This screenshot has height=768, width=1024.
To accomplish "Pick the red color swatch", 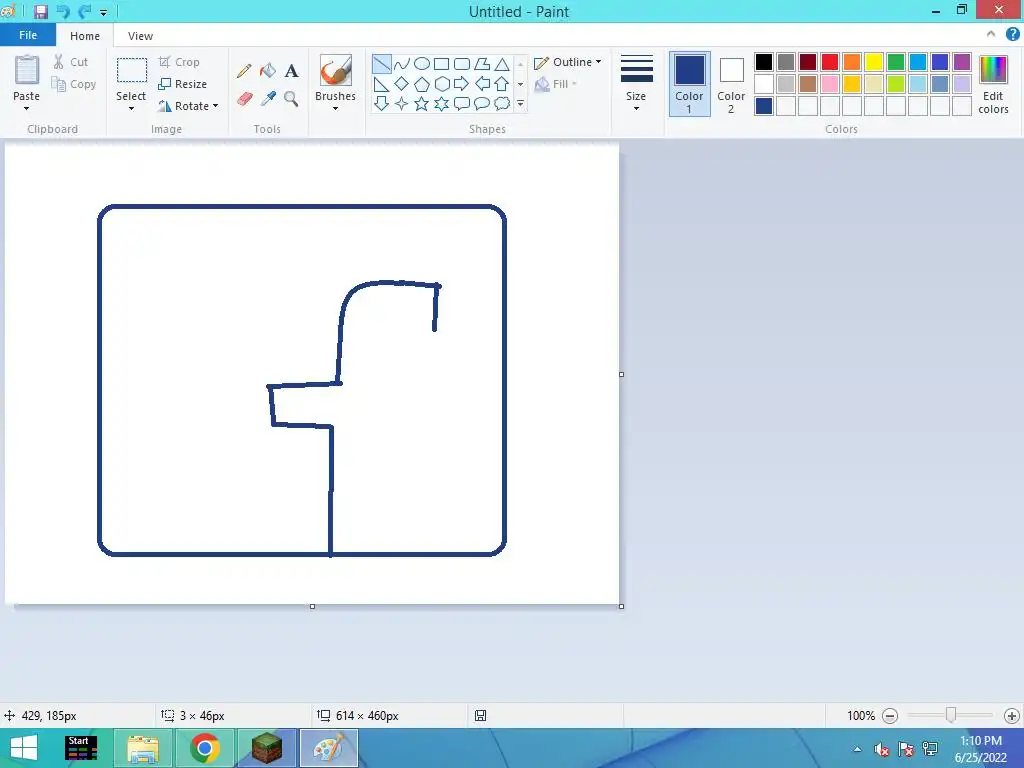I will (x=830, y=62).
